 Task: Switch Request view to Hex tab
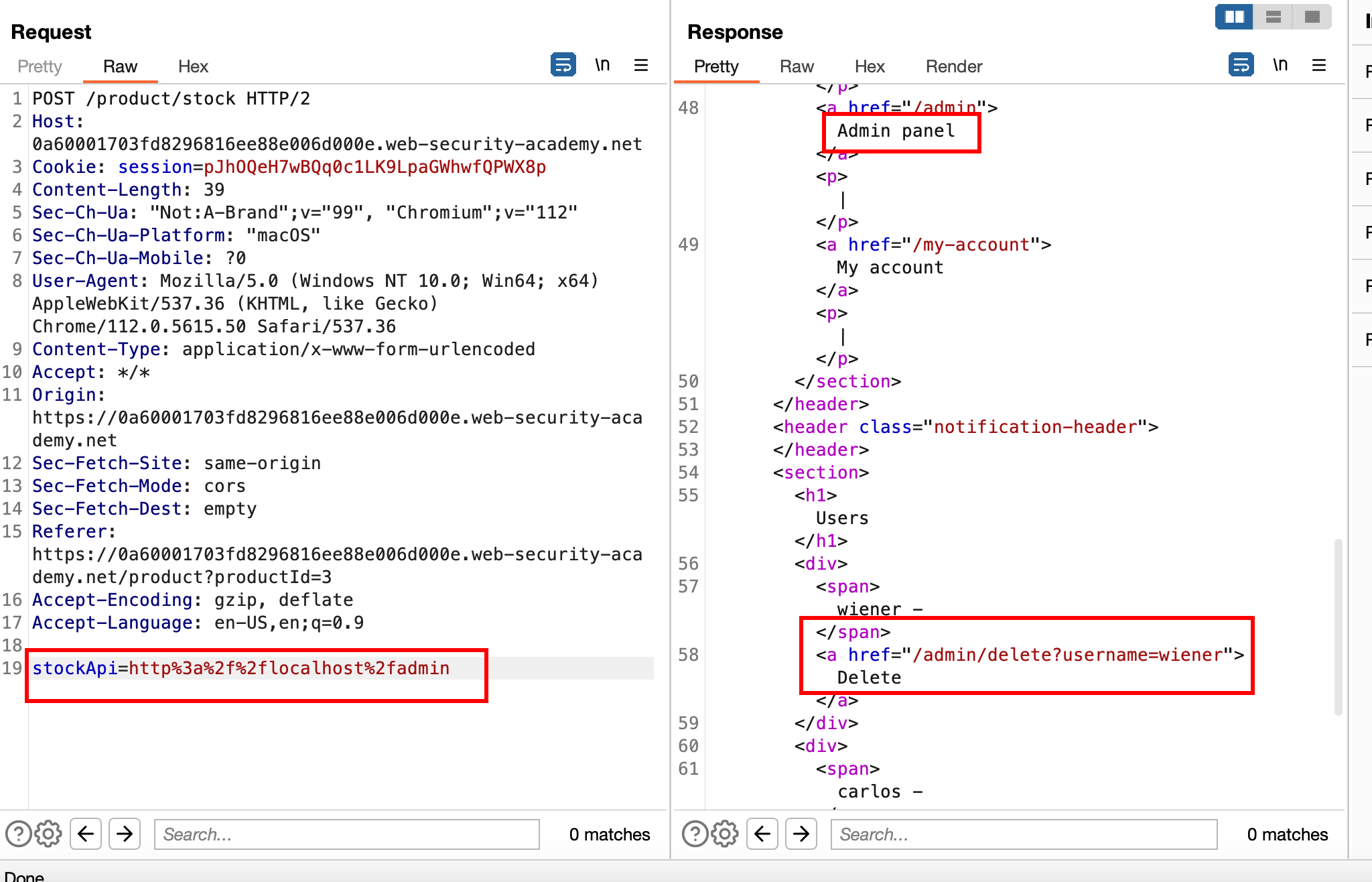[x=193, y=66]
